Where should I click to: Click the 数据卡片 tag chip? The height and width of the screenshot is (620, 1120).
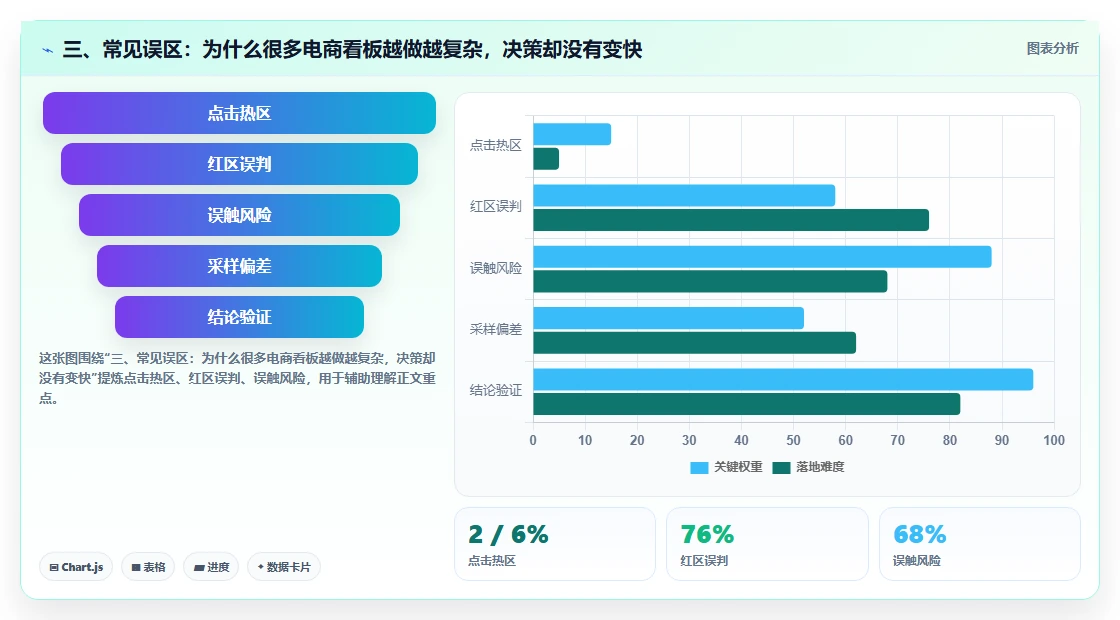(284, 567)
